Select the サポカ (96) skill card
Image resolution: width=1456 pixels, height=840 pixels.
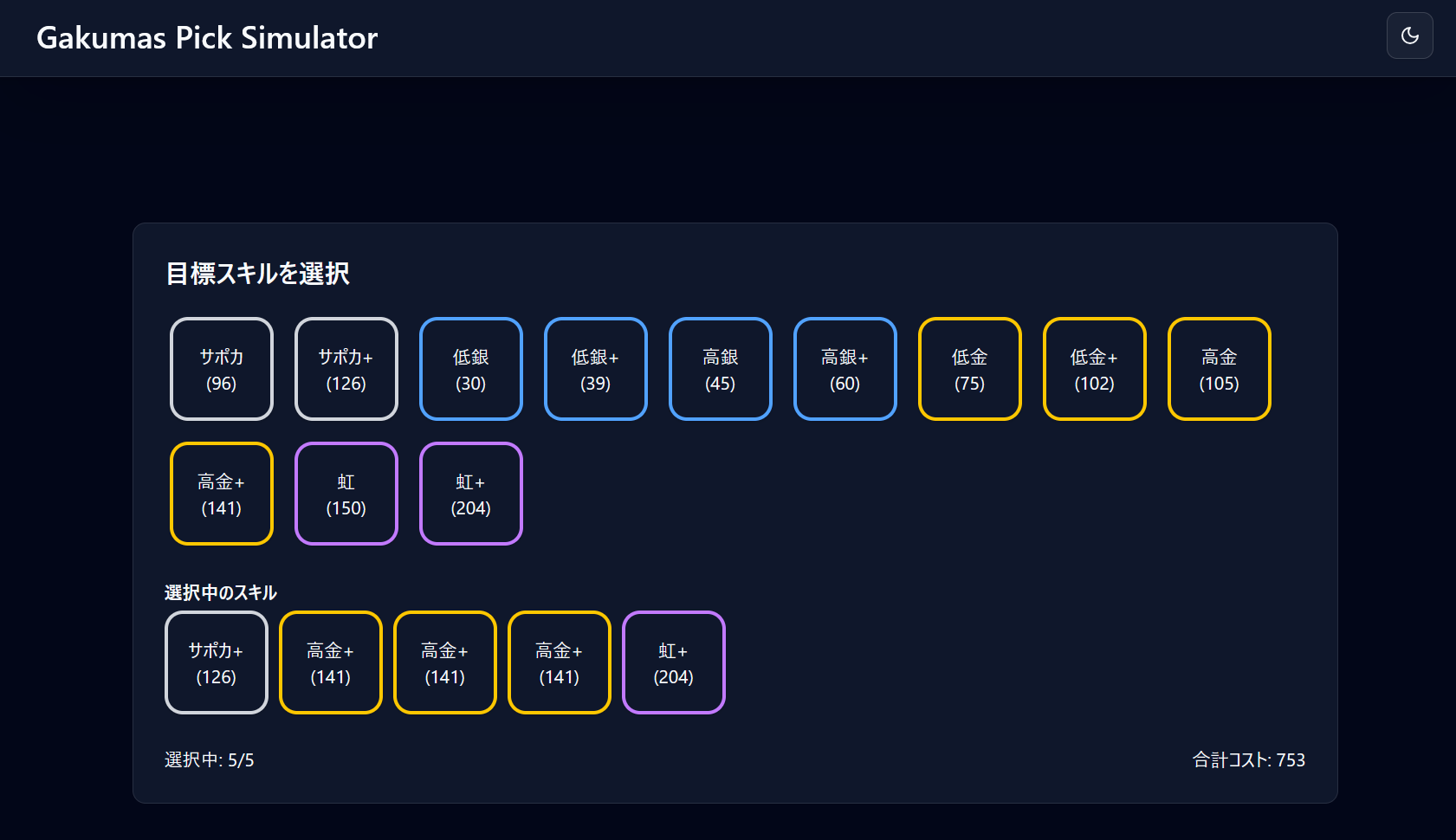(221, 368)
